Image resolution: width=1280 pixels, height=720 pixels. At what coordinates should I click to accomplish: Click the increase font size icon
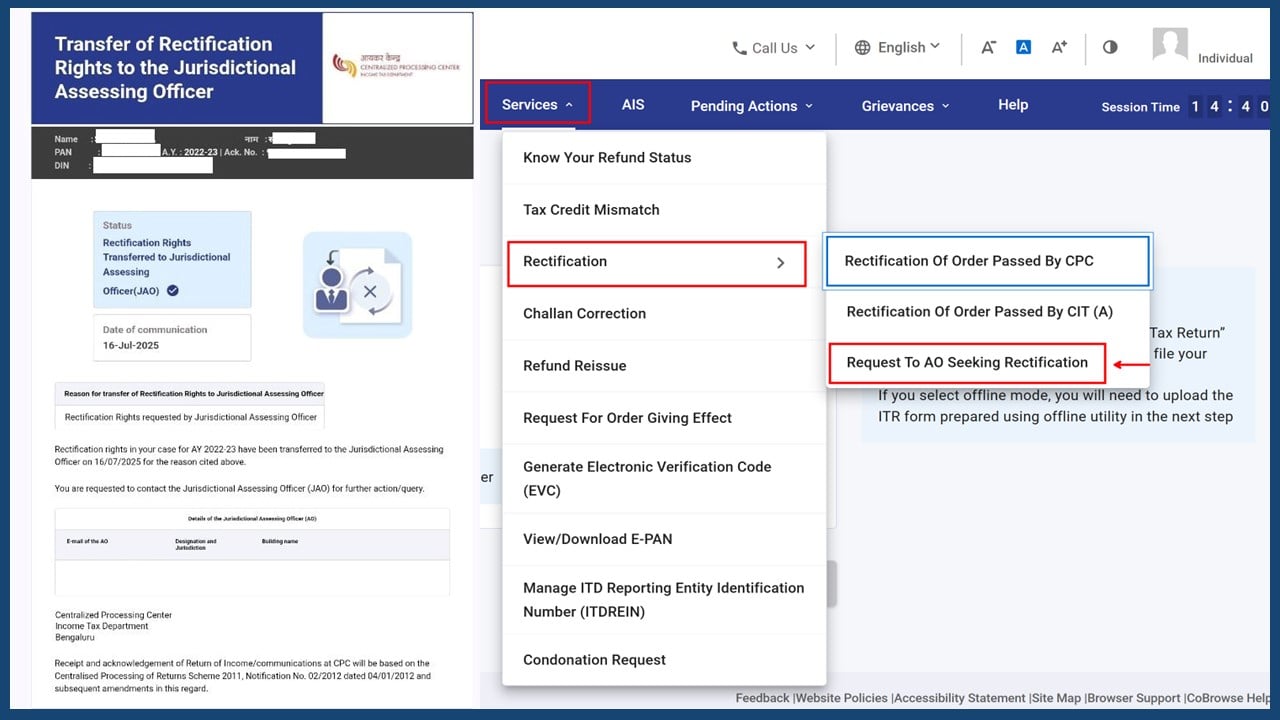1059,47
